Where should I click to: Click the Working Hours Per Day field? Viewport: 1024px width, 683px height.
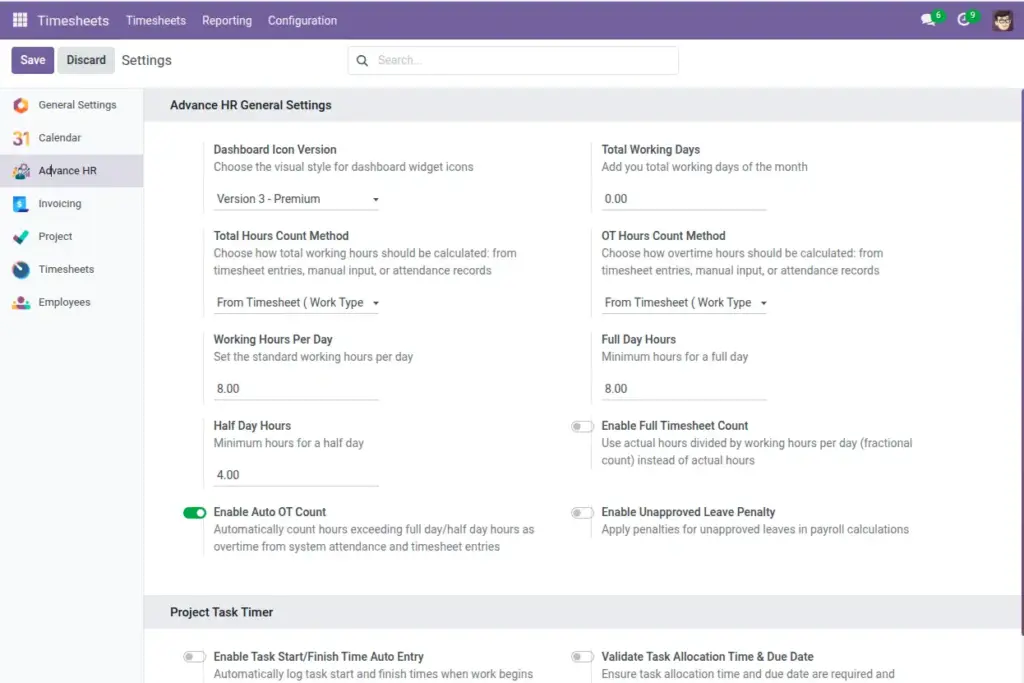(x=296, y=389)
